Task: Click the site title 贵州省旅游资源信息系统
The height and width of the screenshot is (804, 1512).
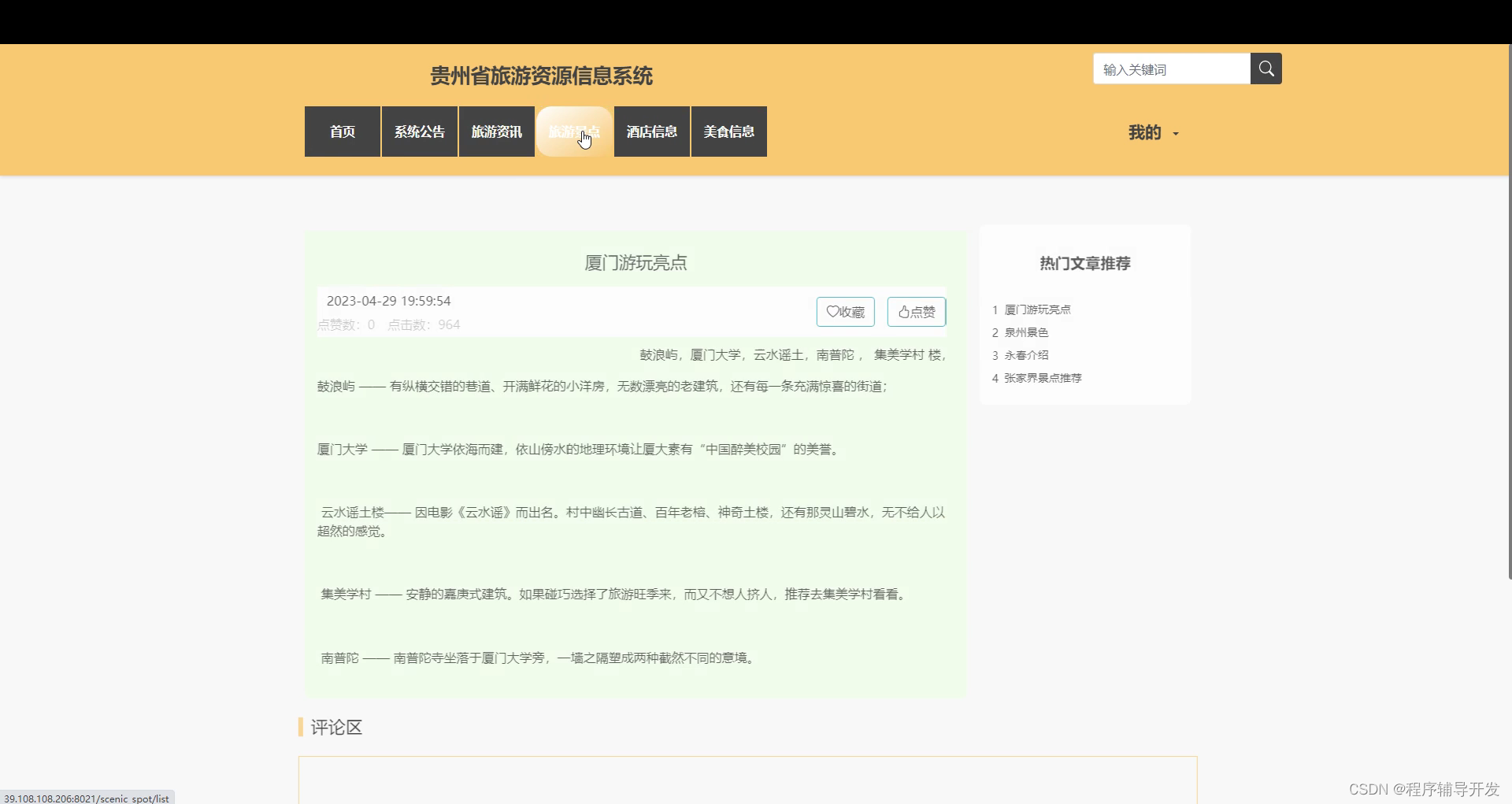Action: coord(541,76)
